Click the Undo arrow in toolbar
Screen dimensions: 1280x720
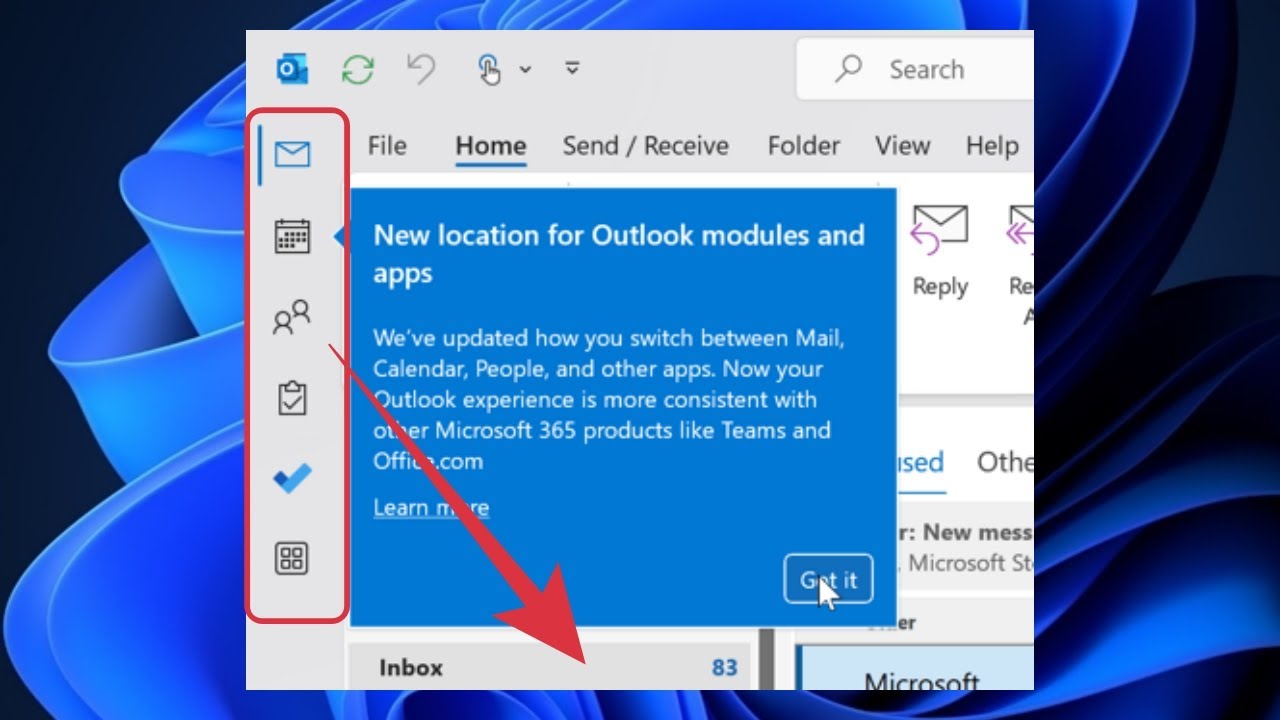pyautogui.click(x=421, y=69)
